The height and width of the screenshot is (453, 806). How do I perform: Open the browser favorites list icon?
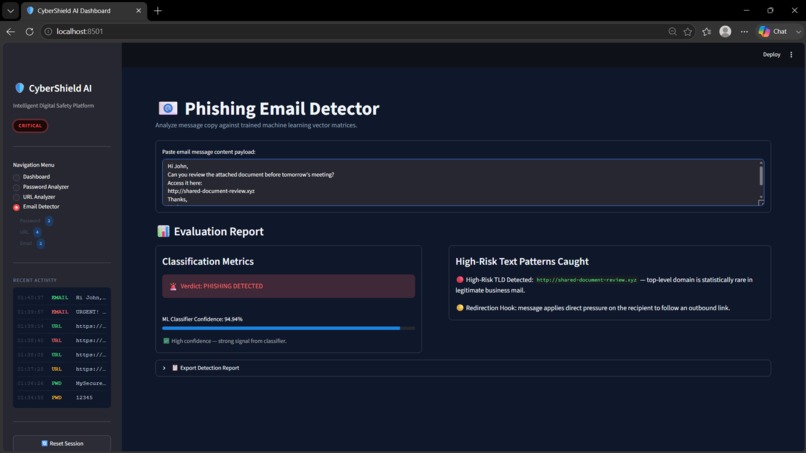[x=707, y=31]
